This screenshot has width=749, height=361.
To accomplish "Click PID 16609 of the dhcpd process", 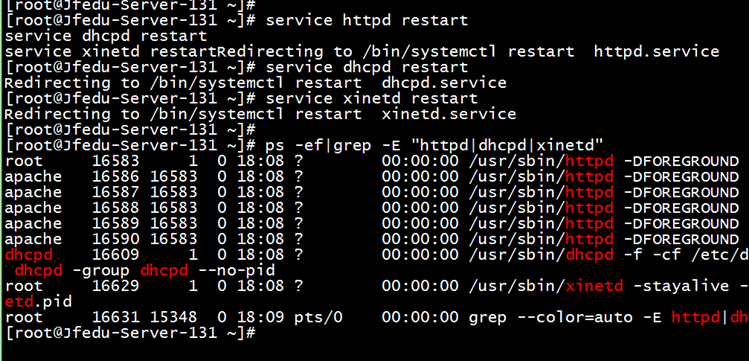I will pos(116,255).
